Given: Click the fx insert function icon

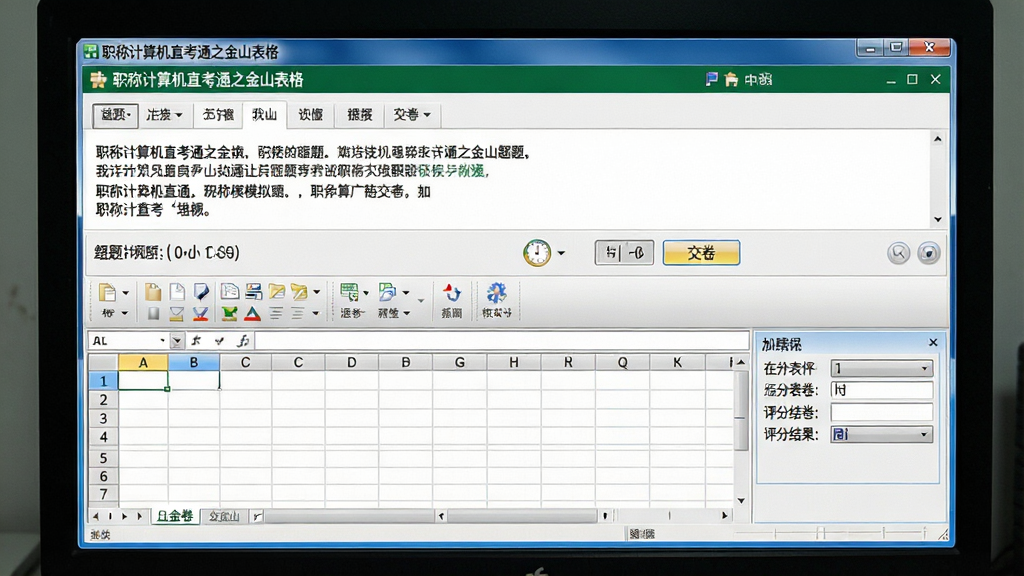Looking at the screenshot, I should coord(243,341).
